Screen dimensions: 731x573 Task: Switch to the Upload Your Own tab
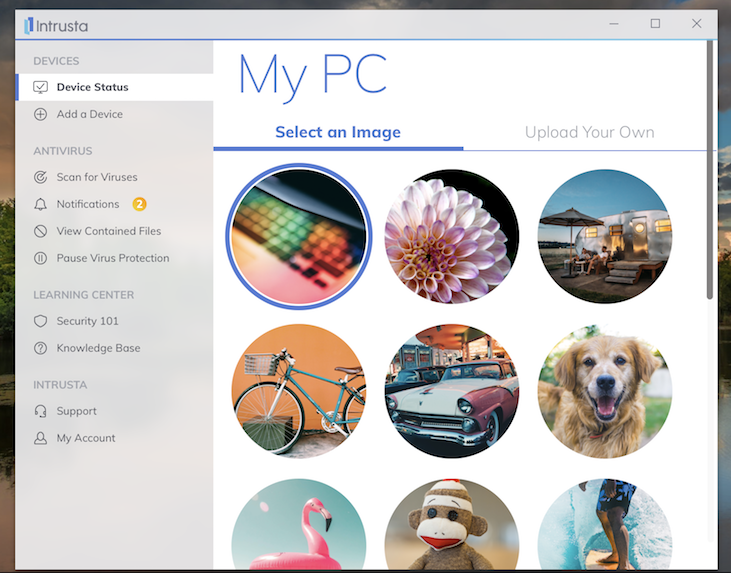[589, 132]
